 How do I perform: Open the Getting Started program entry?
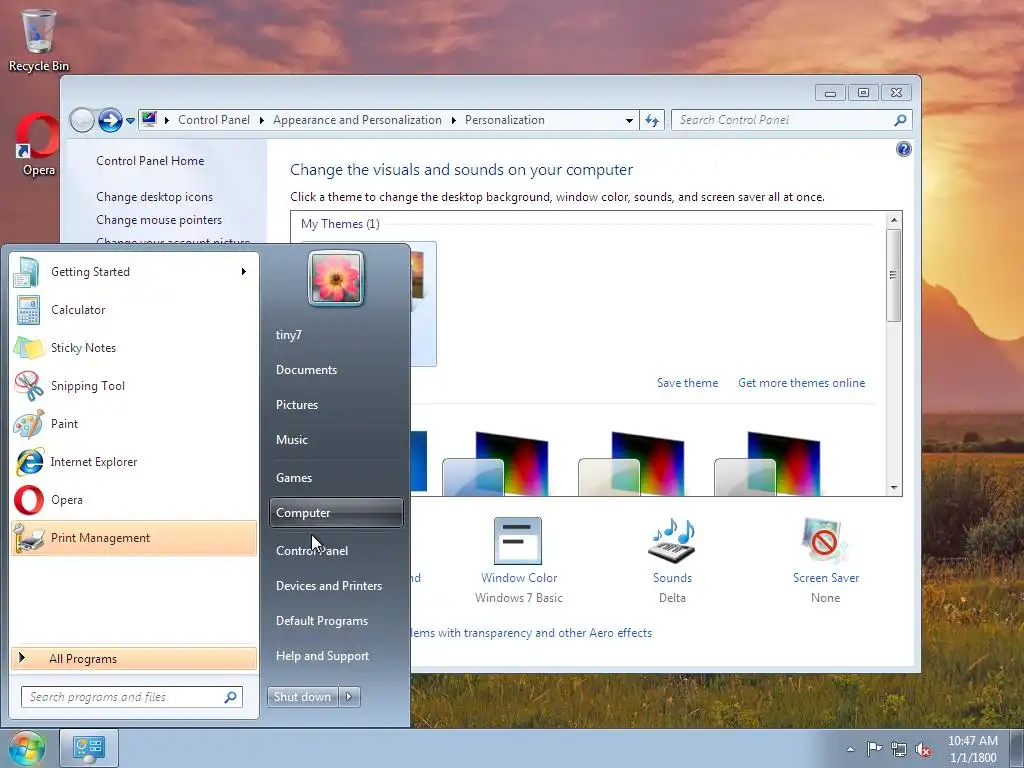[134, 272]
